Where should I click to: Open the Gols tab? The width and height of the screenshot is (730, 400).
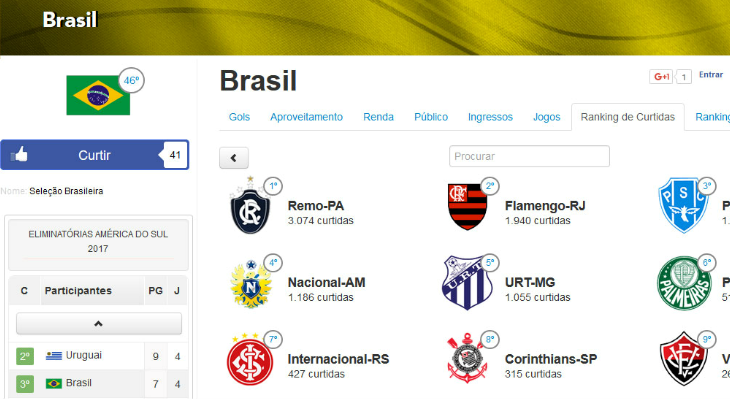pyautogui.click(x=239, y=117)
